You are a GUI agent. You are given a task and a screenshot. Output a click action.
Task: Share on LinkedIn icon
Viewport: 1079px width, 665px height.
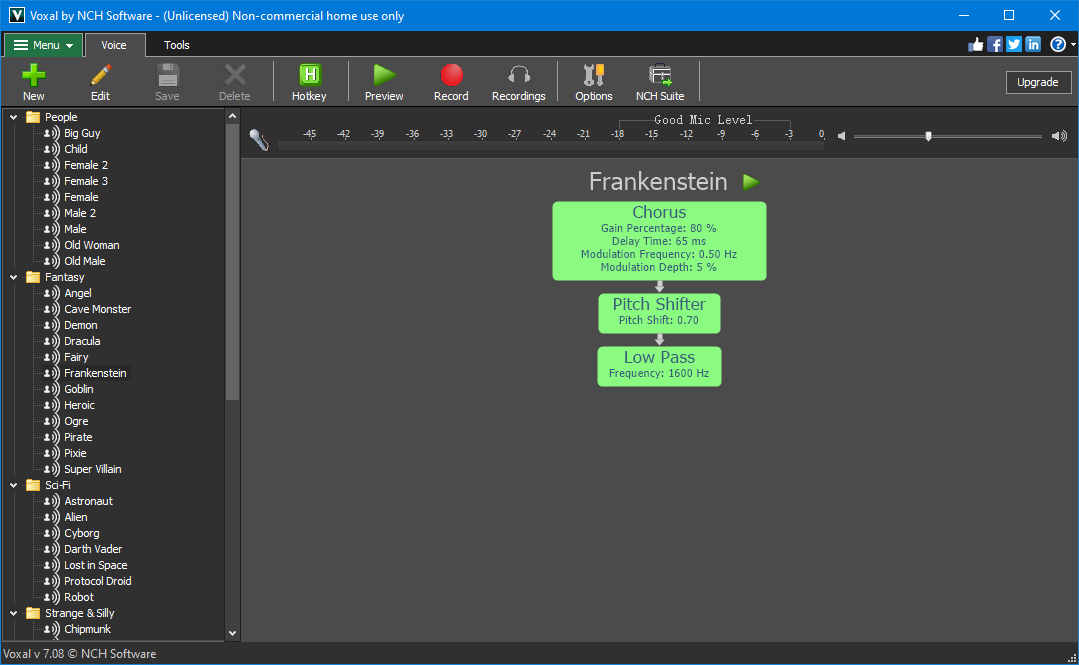[1034, 45]
